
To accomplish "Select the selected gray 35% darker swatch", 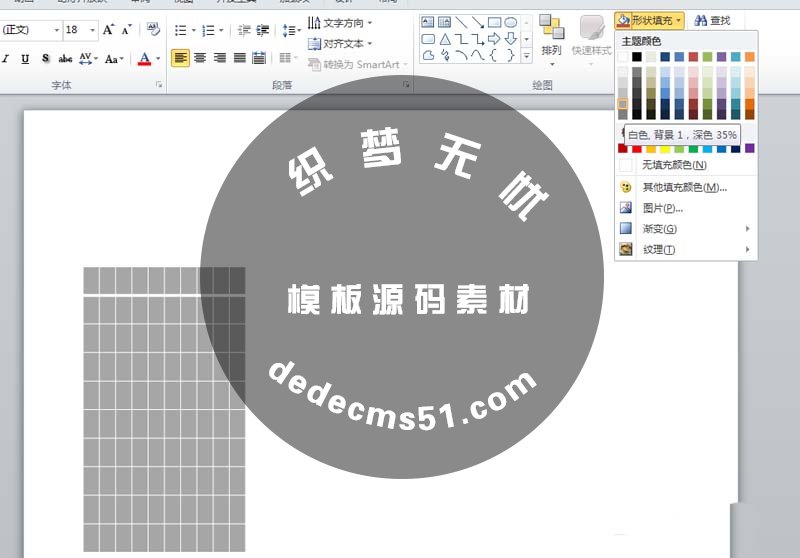I will coord(623,104).
